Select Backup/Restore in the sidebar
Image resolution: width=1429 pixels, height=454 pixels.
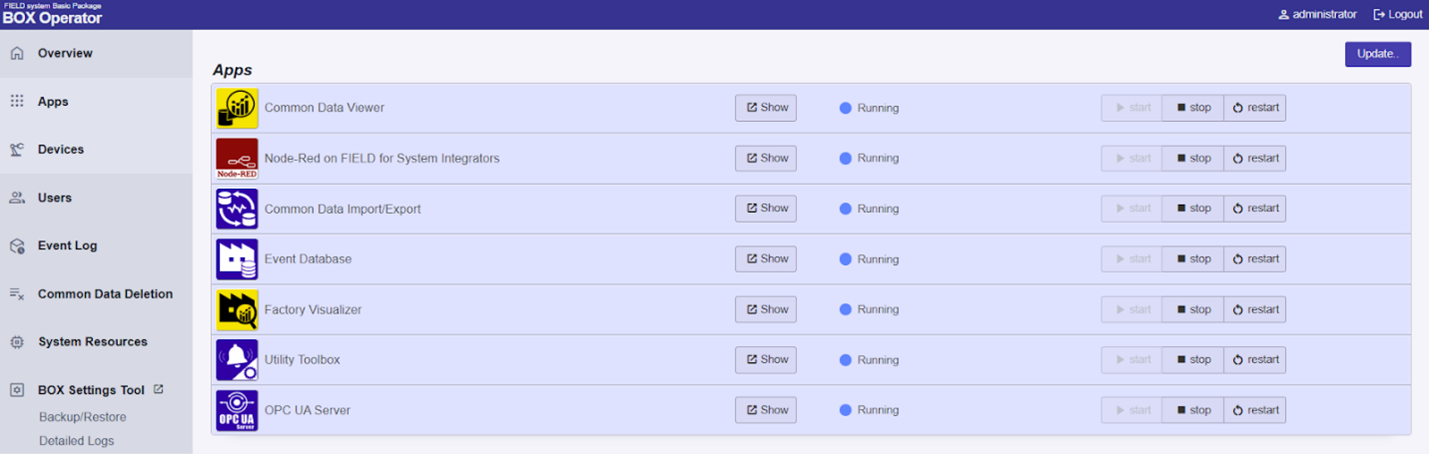coord(83,417)
